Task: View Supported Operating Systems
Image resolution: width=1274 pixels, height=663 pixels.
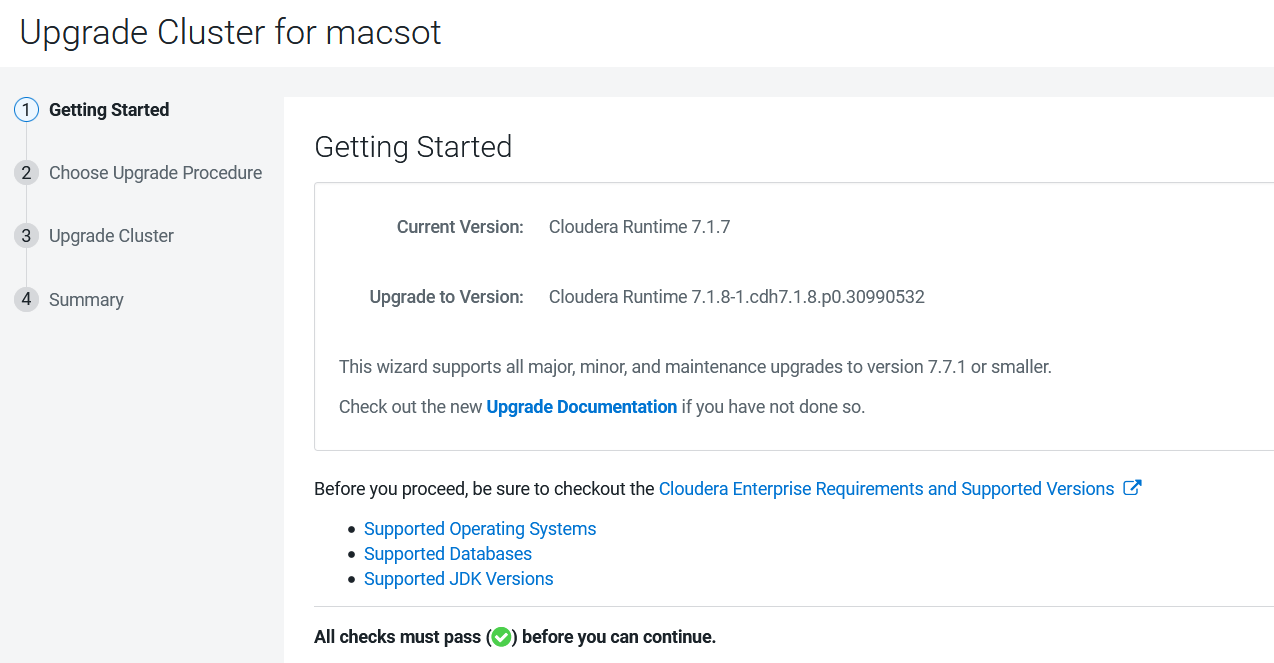Action: point(480,529)
